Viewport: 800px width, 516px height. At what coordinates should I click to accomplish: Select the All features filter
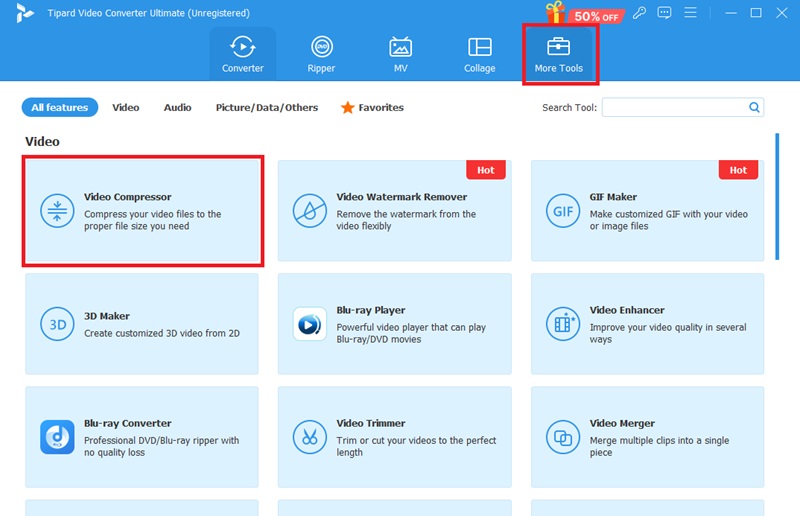[60, 107]
